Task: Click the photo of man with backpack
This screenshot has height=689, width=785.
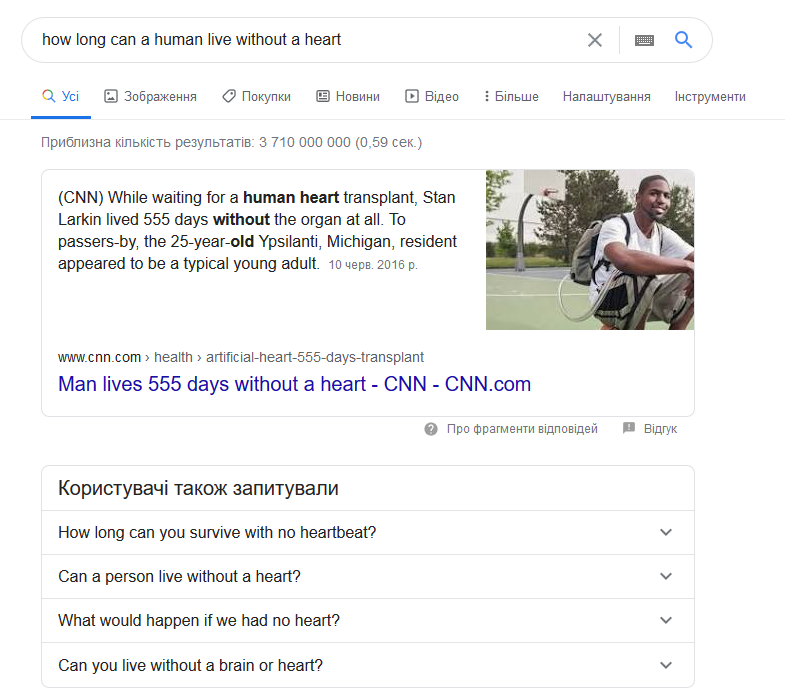Action: pos(589,250)
